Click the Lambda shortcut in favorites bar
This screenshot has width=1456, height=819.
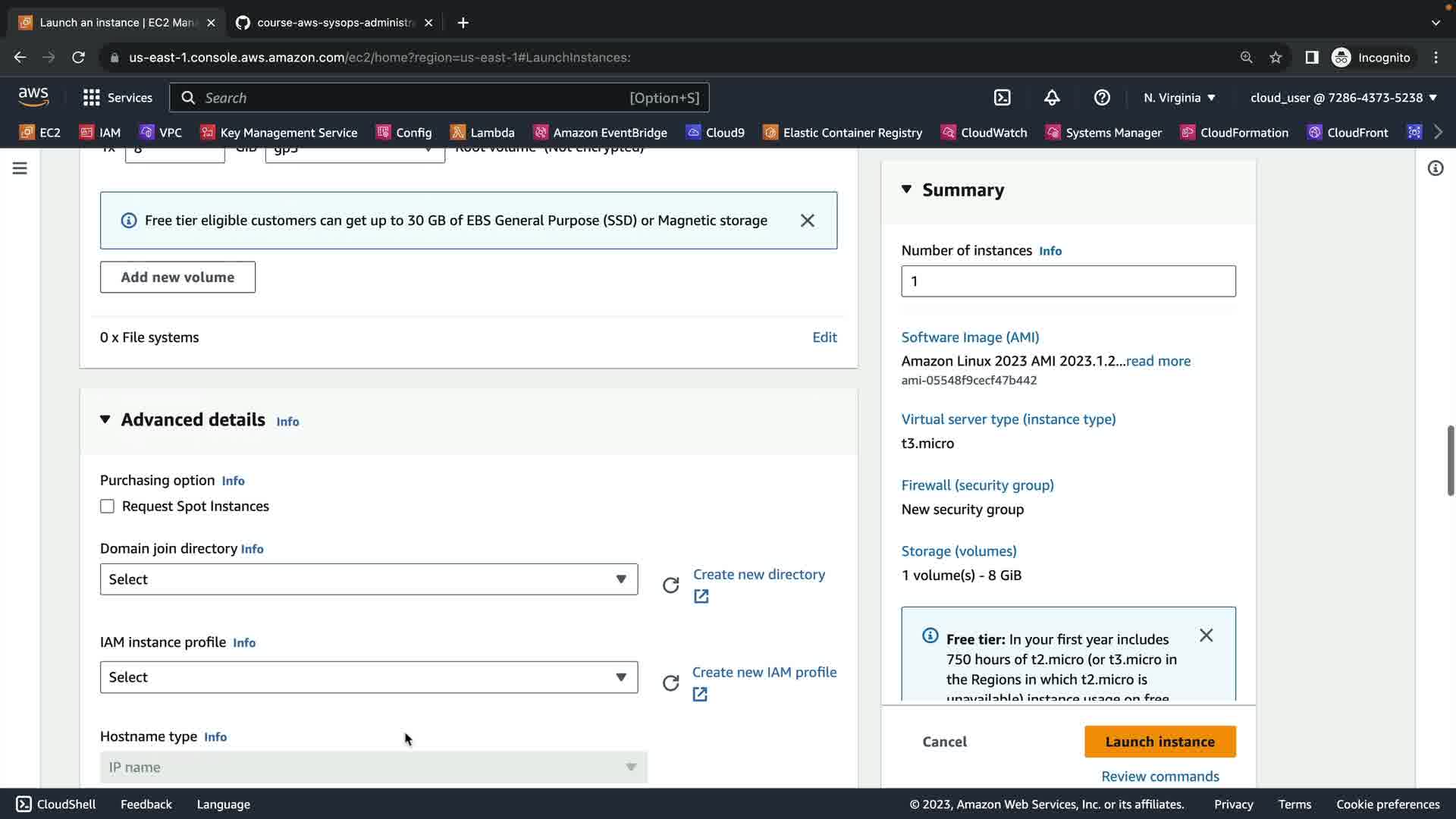coord(482,133)
